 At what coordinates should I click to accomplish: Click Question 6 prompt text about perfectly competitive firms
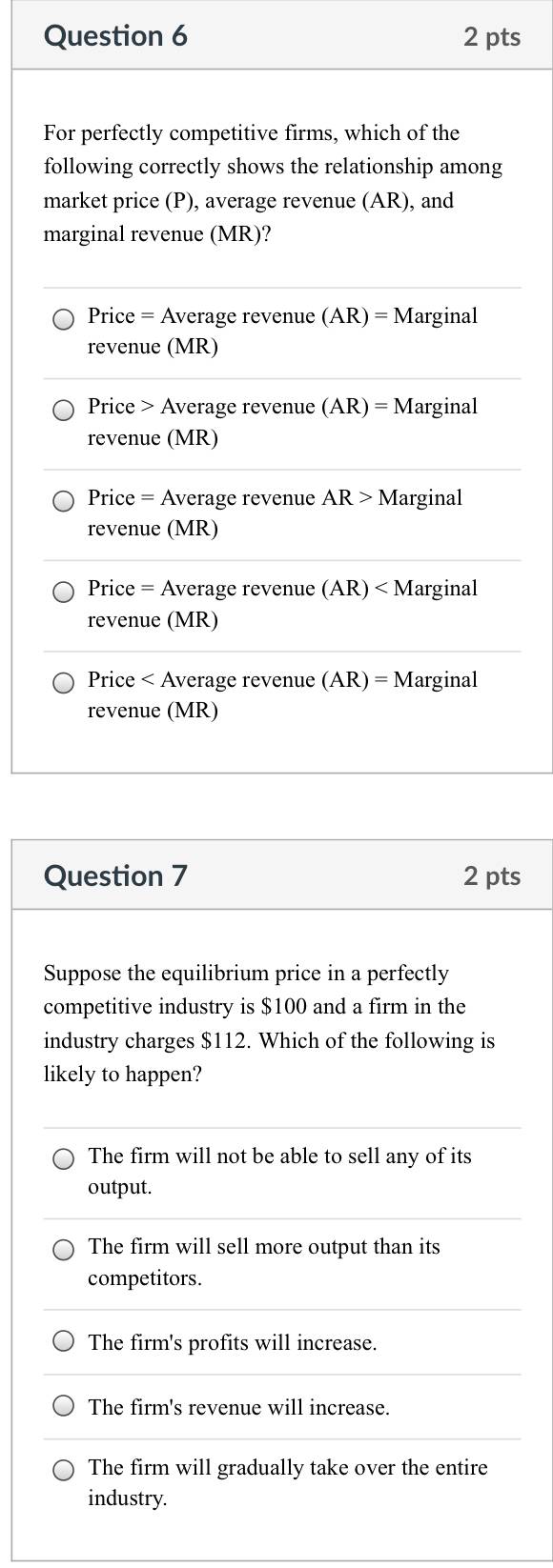273,183
